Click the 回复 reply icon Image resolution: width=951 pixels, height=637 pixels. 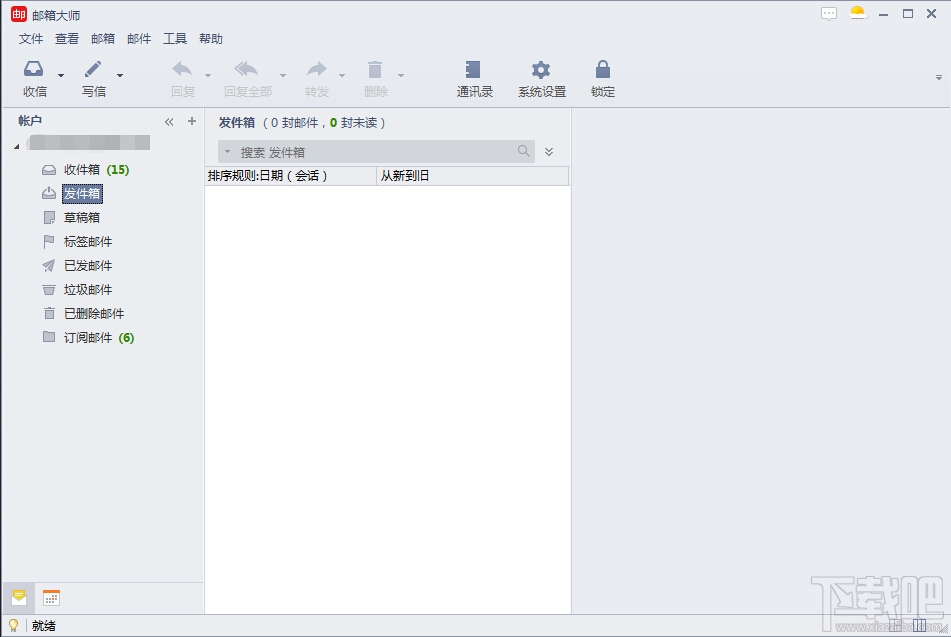pyautogui.click(x=182, y=69)
